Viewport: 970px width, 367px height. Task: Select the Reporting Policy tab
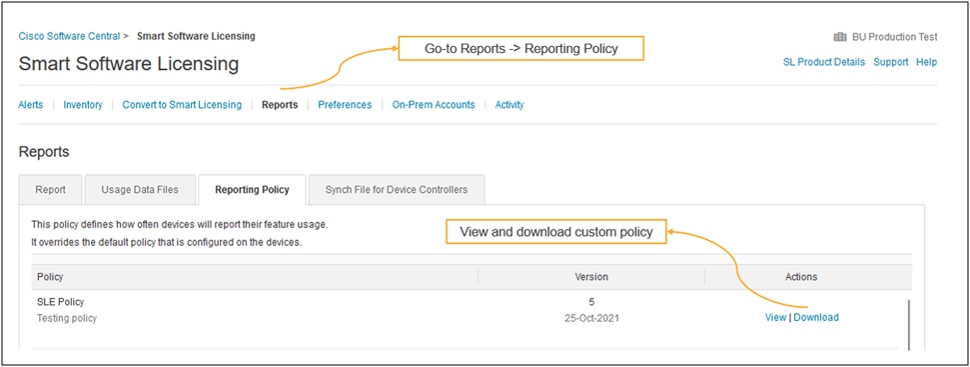click(252, 190)
